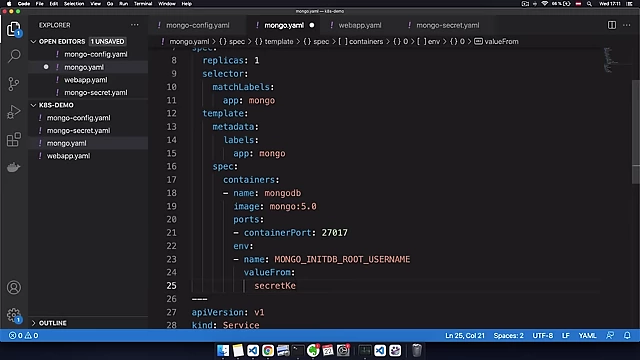
Task: Click the editor vertical scrollbar thumb
Action: (636, 131)
